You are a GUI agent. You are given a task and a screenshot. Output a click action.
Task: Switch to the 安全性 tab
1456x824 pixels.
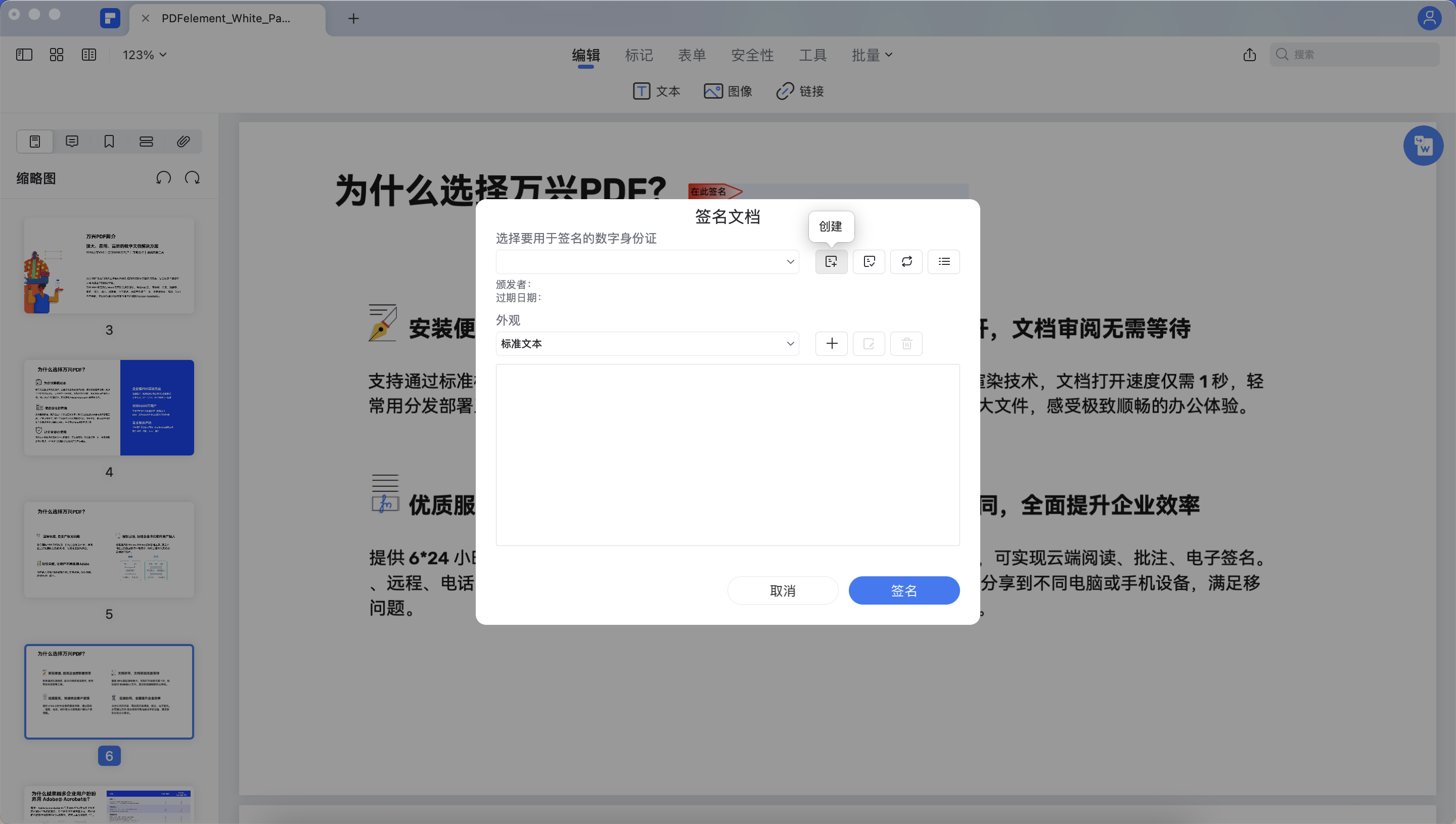[x=752, y=54]
